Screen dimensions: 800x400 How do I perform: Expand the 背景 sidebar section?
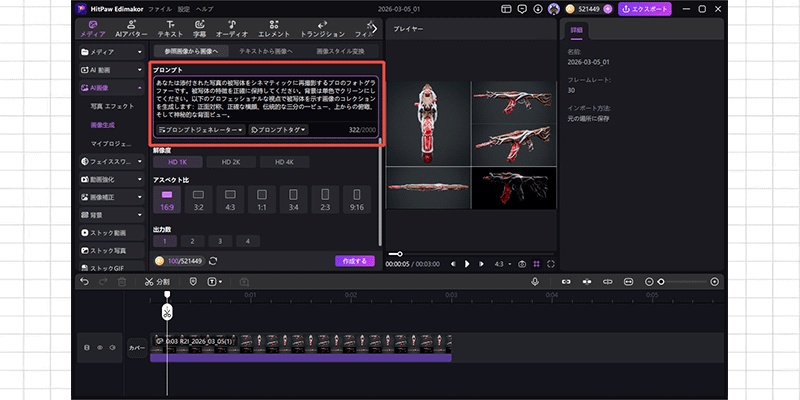112,215
